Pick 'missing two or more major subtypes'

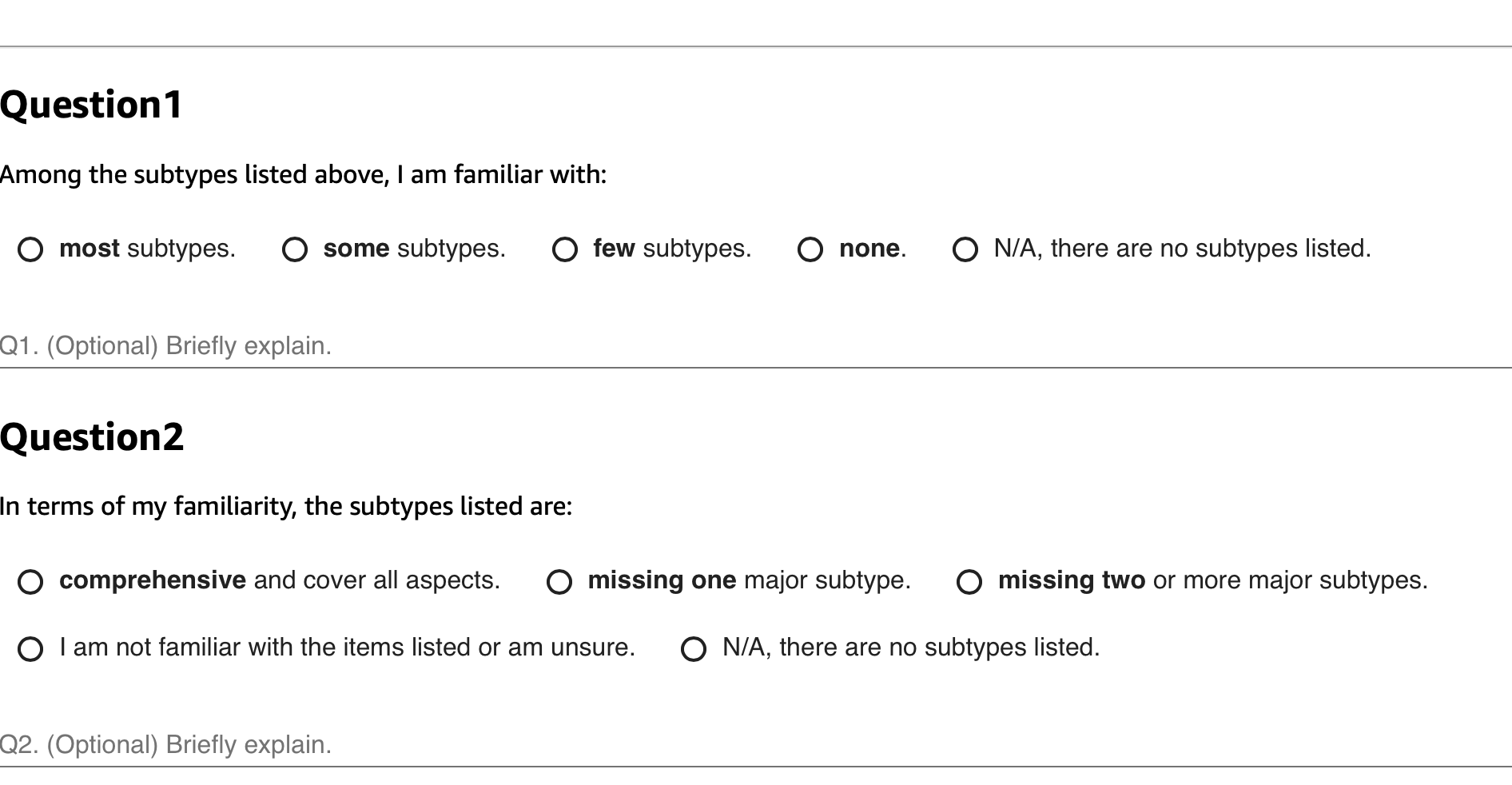pos(969,581)
